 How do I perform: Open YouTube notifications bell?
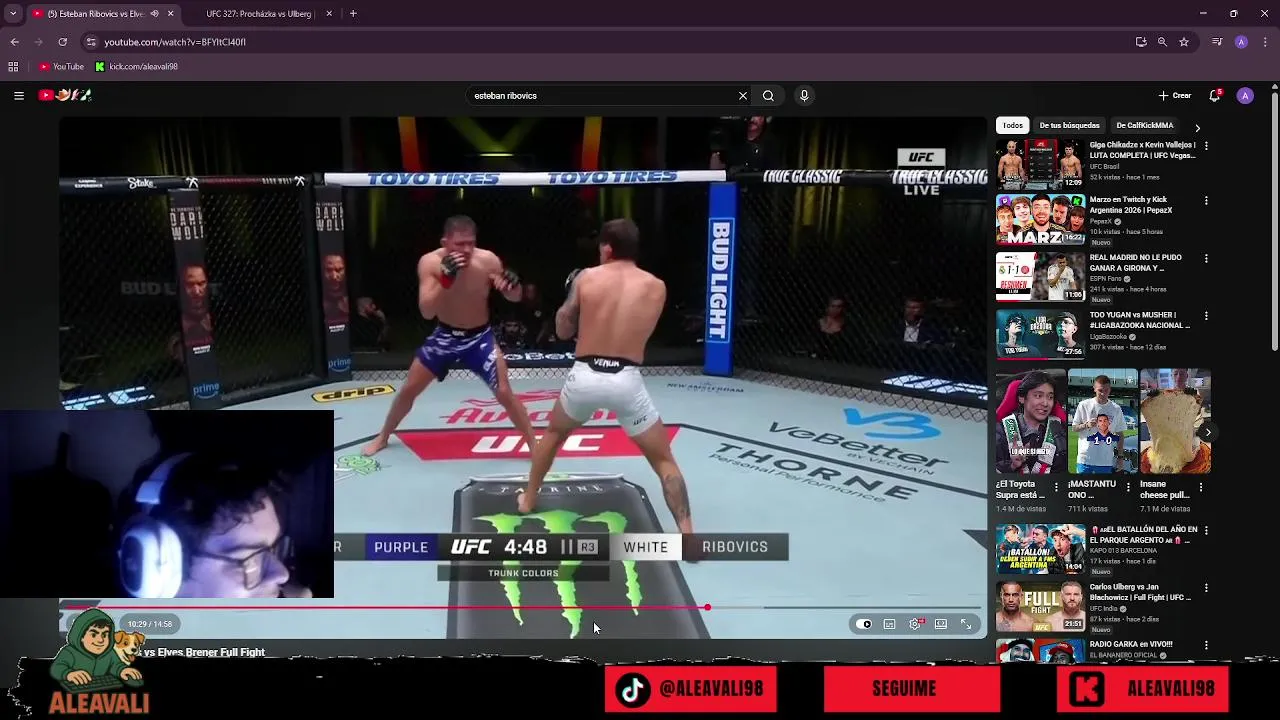pos(1214,96)
